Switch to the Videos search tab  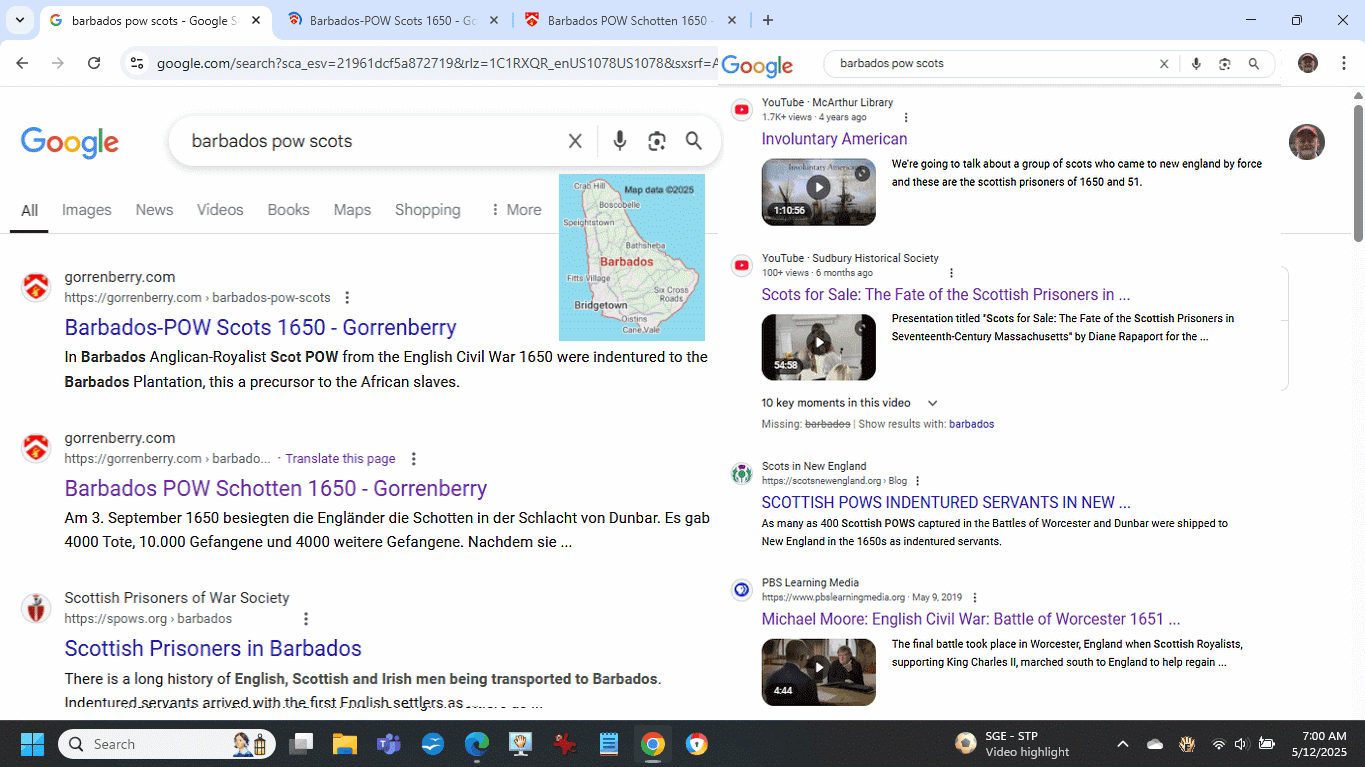tap(220, 210)
